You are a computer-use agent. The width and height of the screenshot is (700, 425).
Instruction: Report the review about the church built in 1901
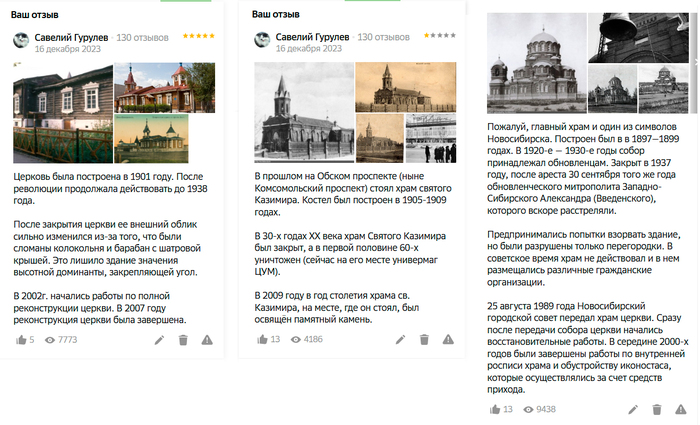point(207,340)
